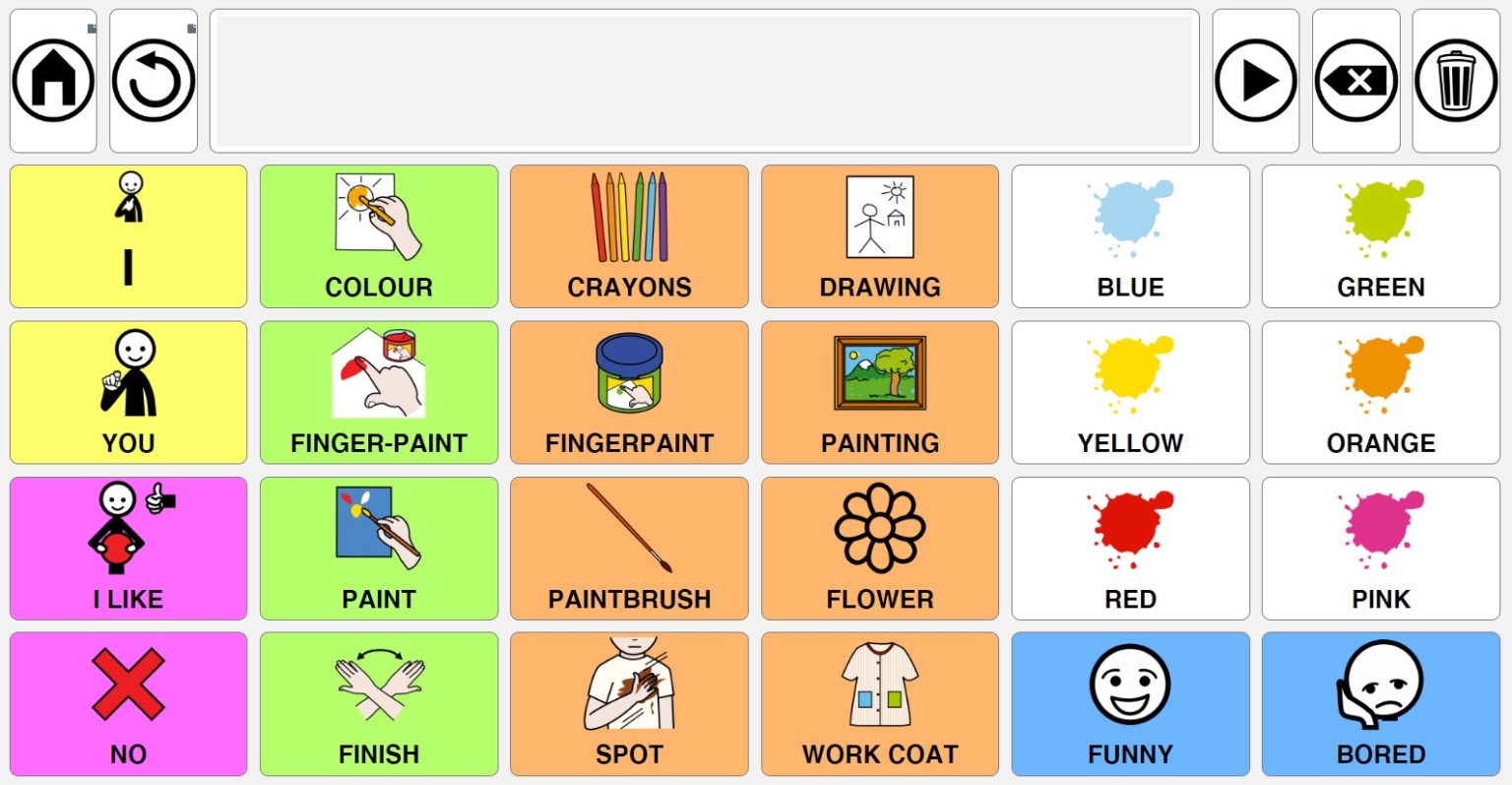Choose the RED paint splat swatch
Viewport: 1512px width, 785px height.
pyautogui.click(x=1130, y=549)
